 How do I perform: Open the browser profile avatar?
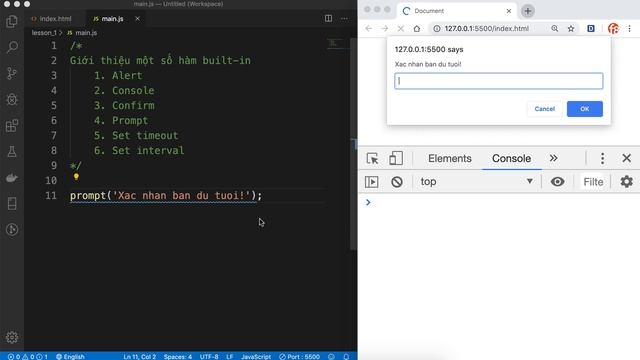(613, 28)
